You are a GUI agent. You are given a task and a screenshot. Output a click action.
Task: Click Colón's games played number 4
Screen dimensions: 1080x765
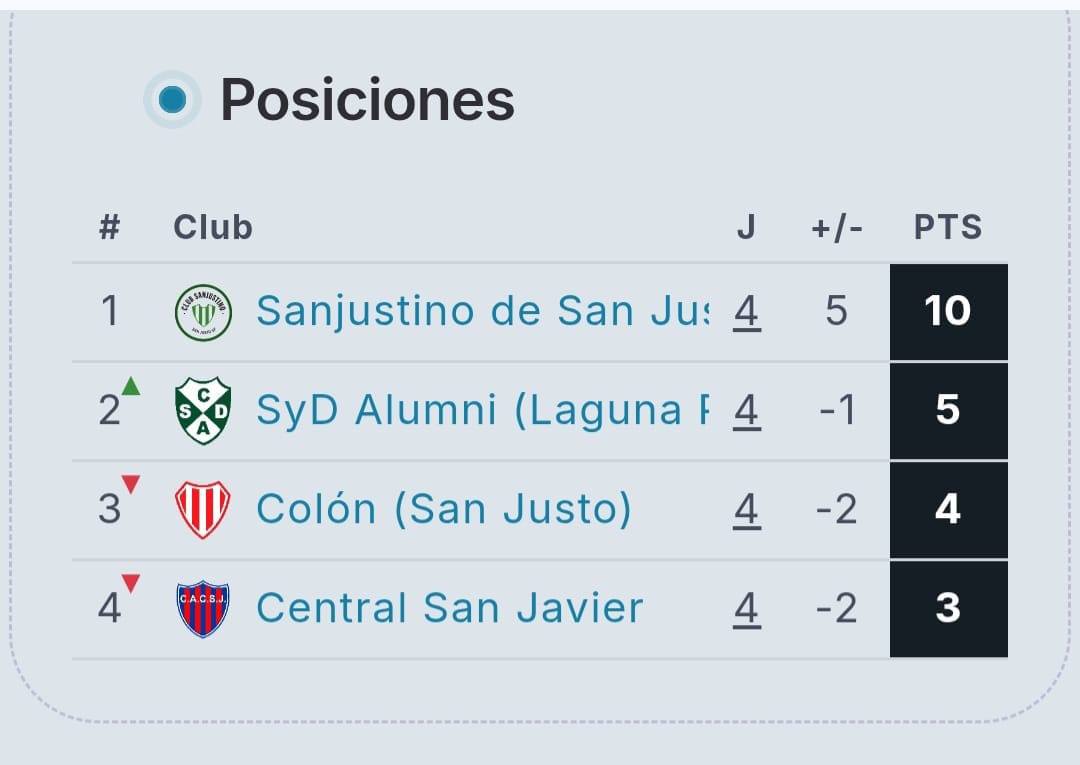746,510
